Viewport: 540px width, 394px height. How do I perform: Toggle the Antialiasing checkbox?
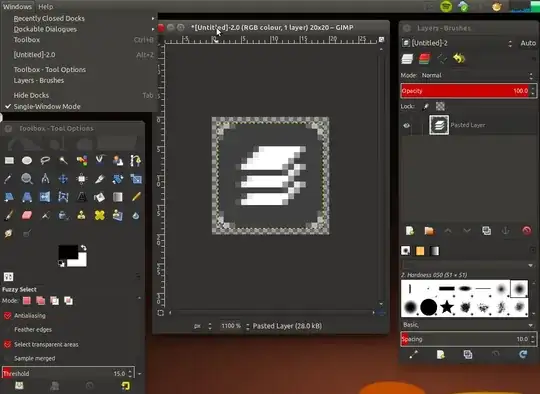(8, 315)
